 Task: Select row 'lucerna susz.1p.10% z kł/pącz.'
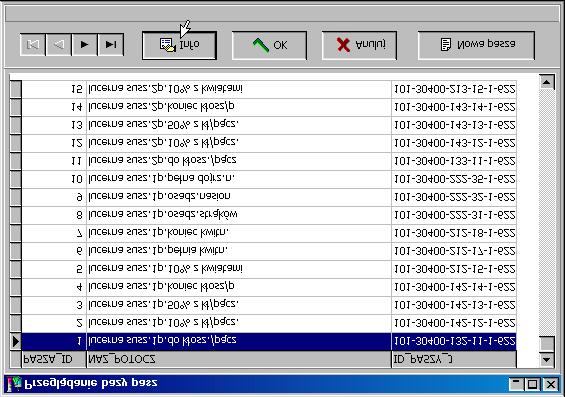pyautogui.click(x=269, y=323)
